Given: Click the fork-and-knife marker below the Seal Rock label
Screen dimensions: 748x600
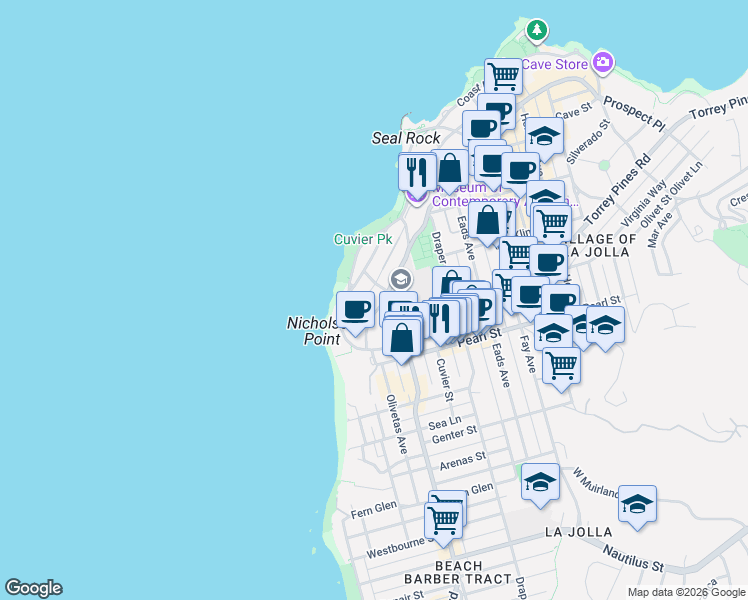Looking at the screenshot, I should pyautogui.click(x=417, y=174).
